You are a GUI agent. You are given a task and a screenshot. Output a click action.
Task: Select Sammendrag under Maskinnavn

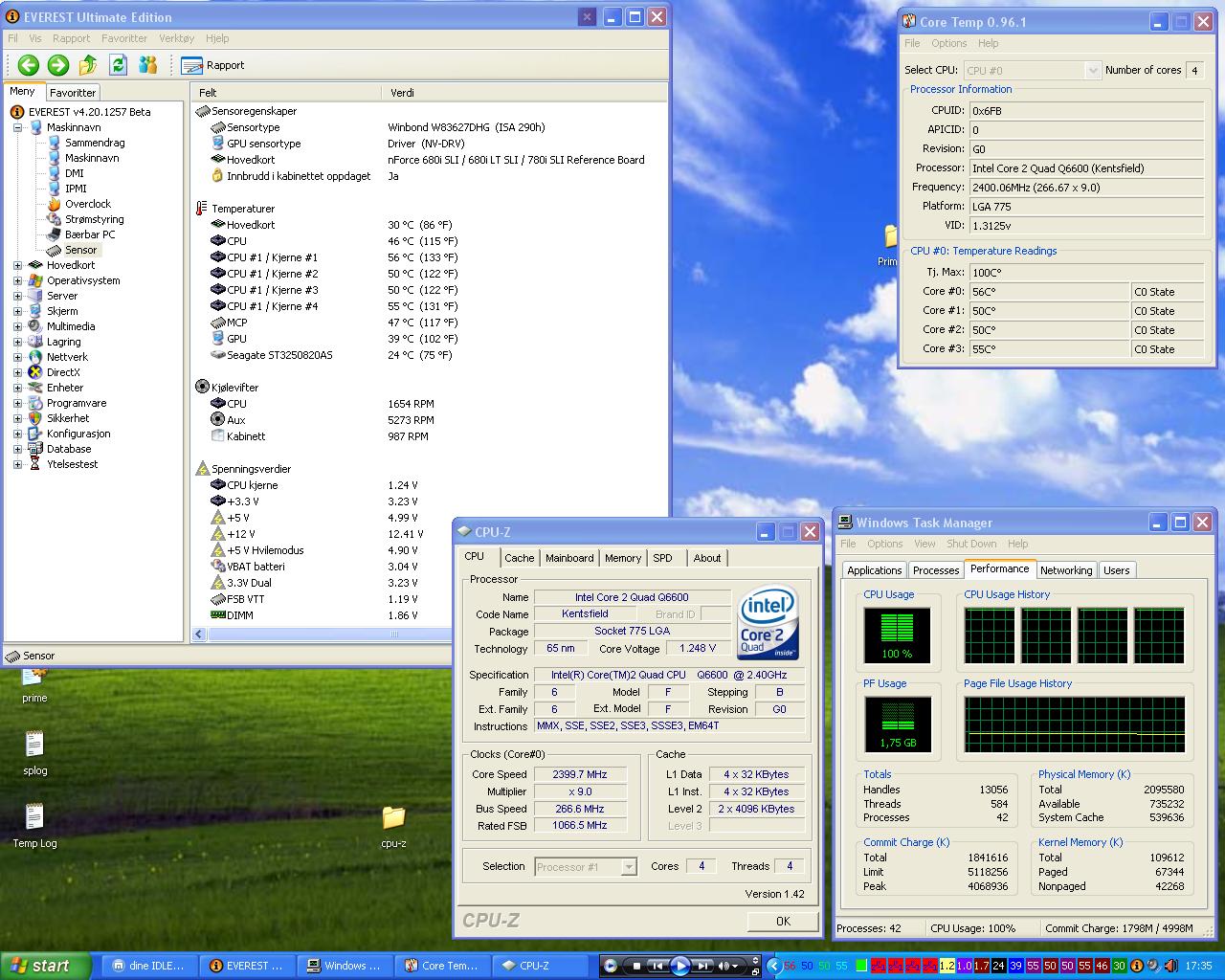click(x=95, y=143)
